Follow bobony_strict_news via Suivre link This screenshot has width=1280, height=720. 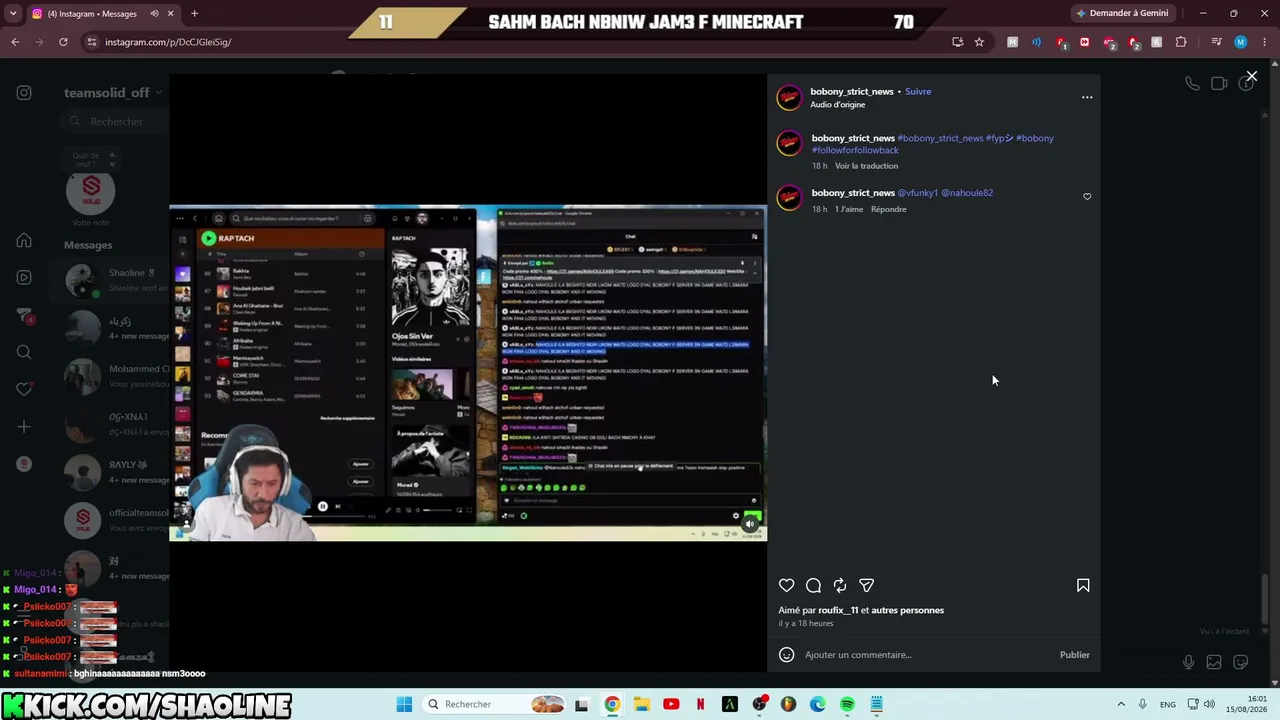click(x=918, y=91)
